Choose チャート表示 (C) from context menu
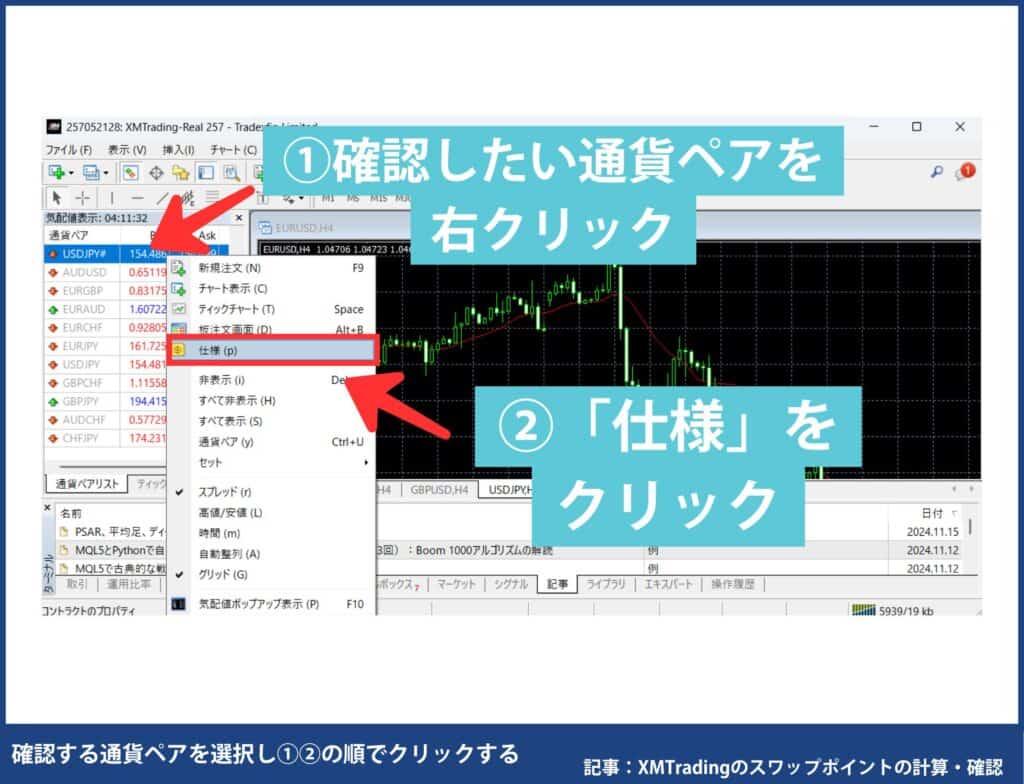 coord(271,288)
